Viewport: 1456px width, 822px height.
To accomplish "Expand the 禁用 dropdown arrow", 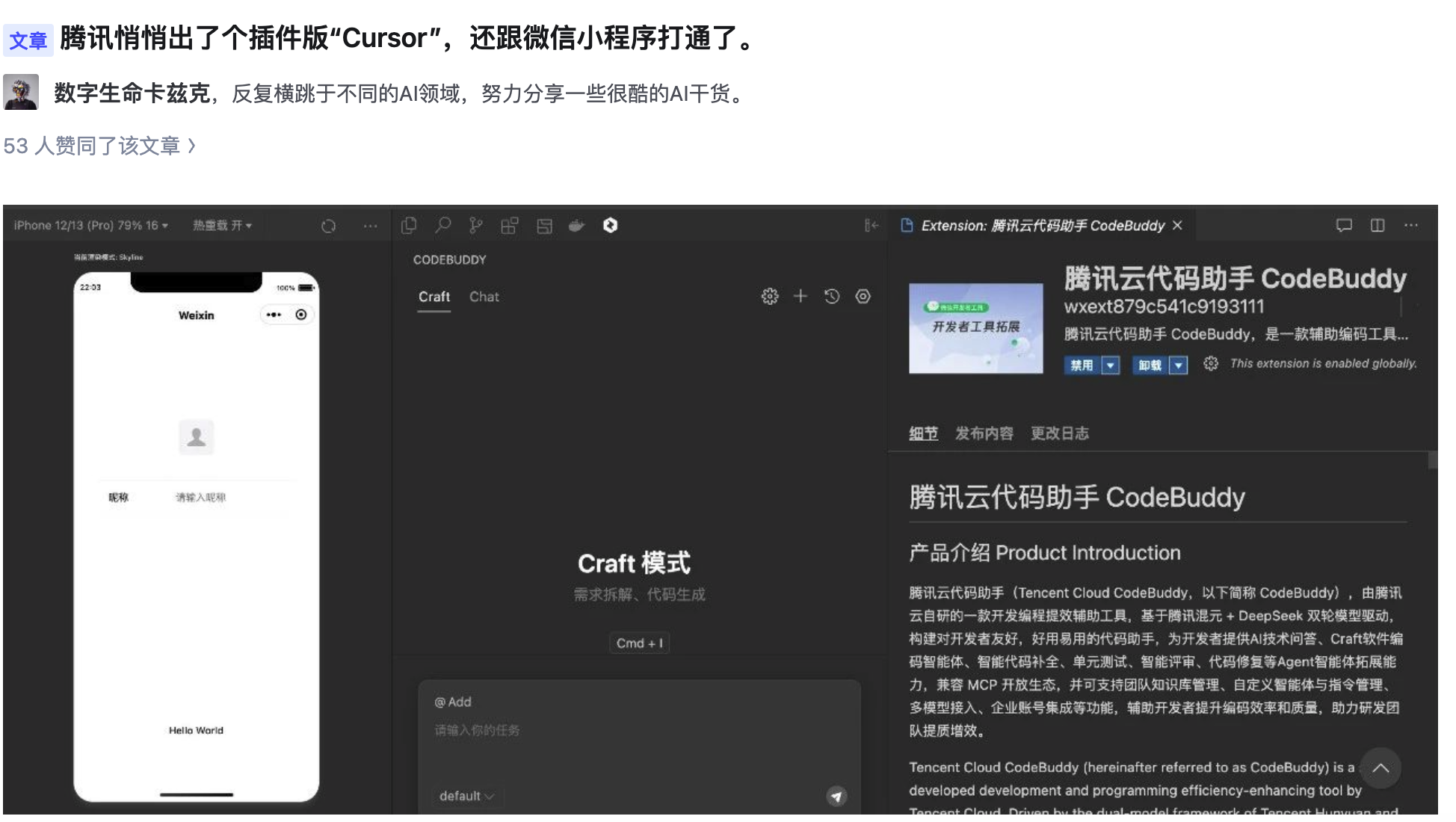I will (1111, 365).
